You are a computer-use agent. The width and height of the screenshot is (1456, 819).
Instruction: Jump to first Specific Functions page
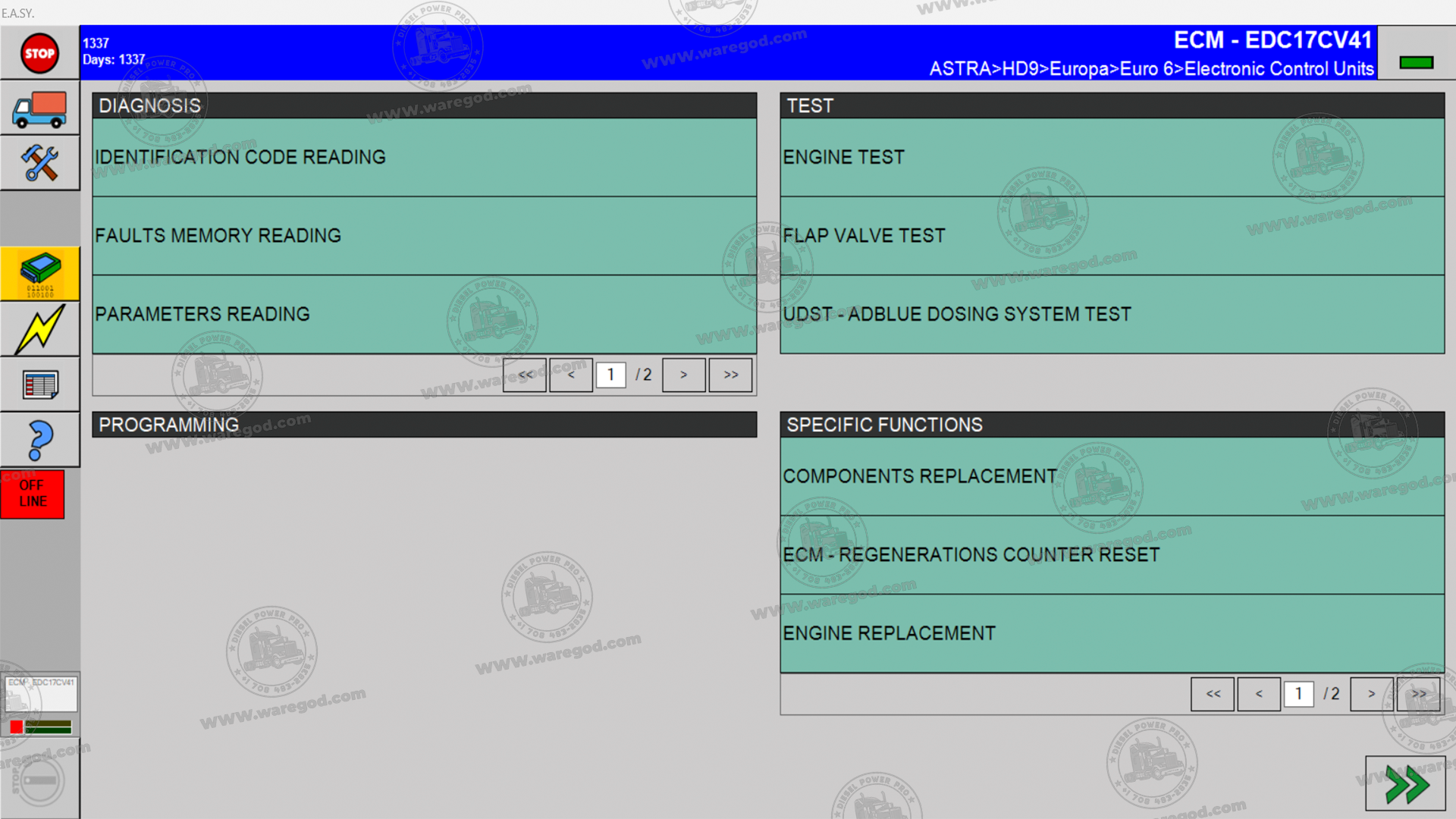pos(1213,694)
